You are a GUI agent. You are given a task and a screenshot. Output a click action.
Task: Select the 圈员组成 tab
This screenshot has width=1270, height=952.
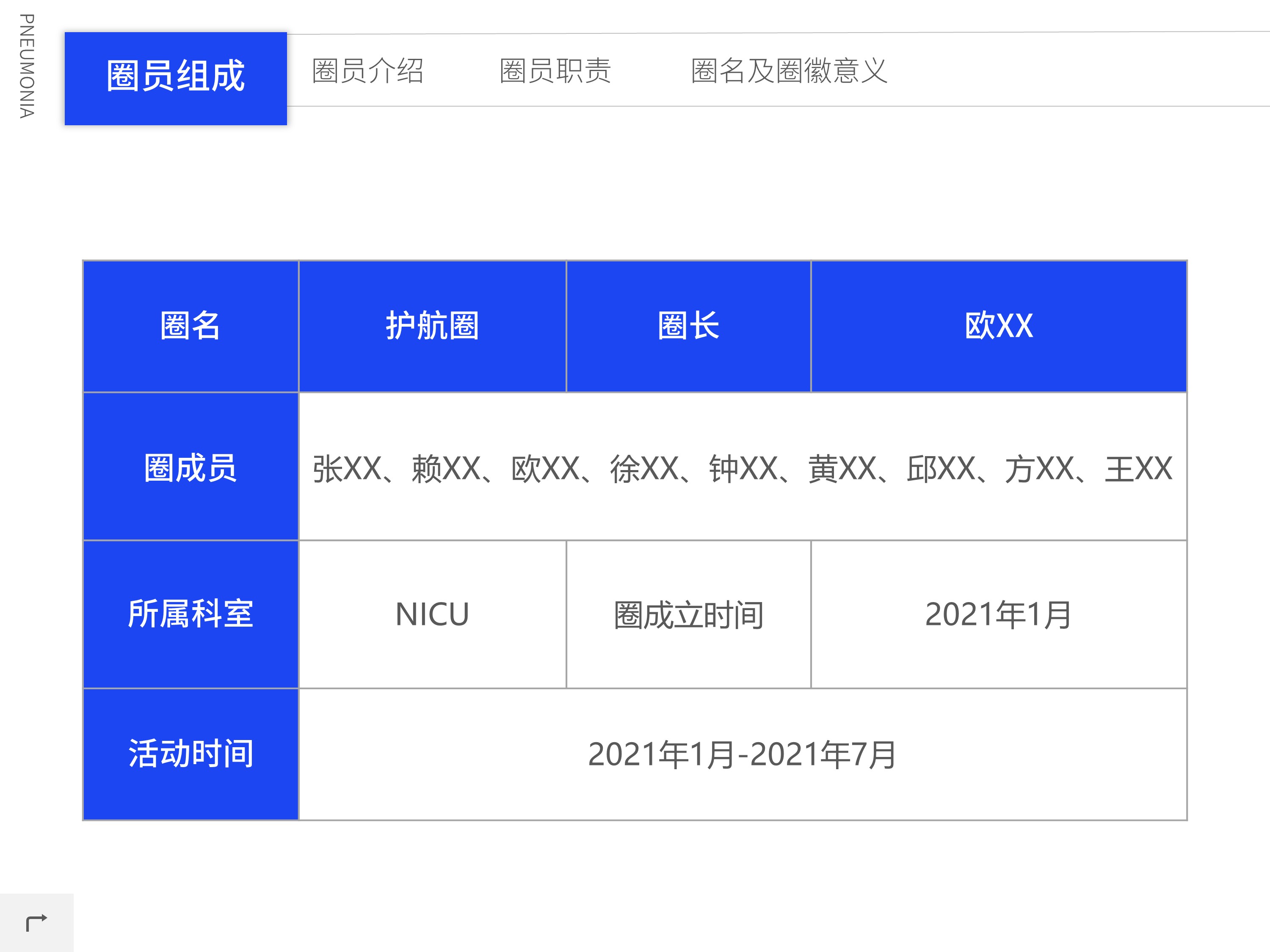[x=176, y=79]
